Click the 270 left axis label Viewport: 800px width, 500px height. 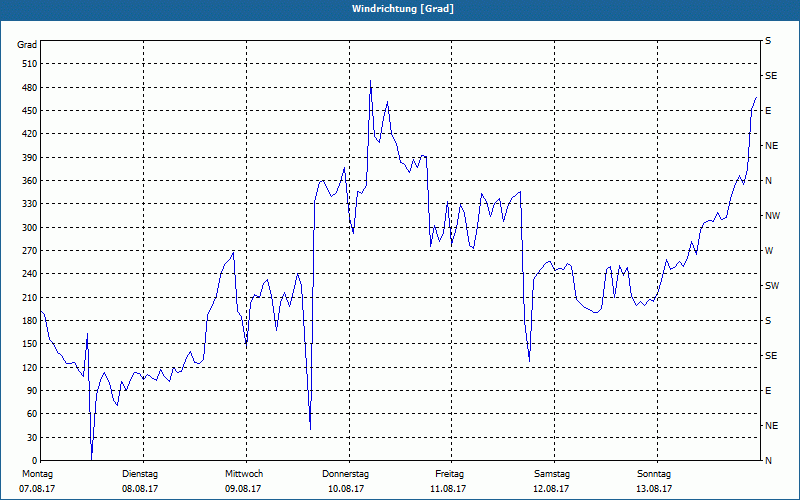point(29,251)
